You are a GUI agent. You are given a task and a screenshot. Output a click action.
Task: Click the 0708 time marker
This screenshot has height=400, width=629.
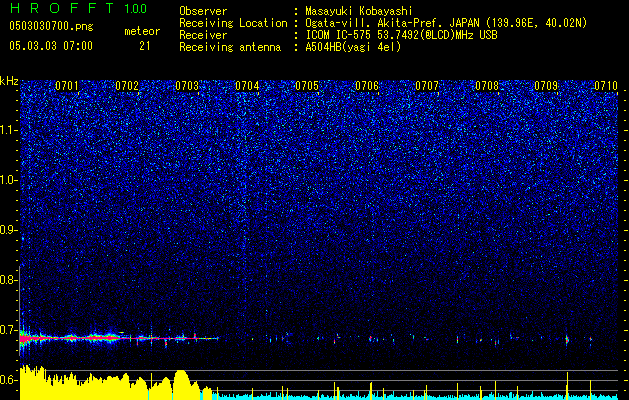(x=487, y=86)
